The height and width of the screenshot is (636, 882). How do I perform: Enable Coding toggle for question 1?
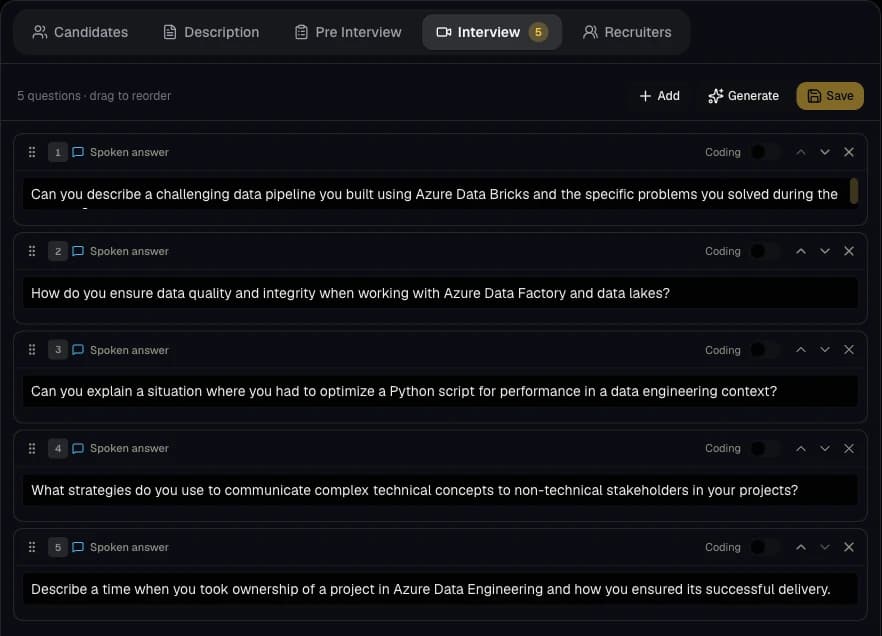[x=764, y=152]
